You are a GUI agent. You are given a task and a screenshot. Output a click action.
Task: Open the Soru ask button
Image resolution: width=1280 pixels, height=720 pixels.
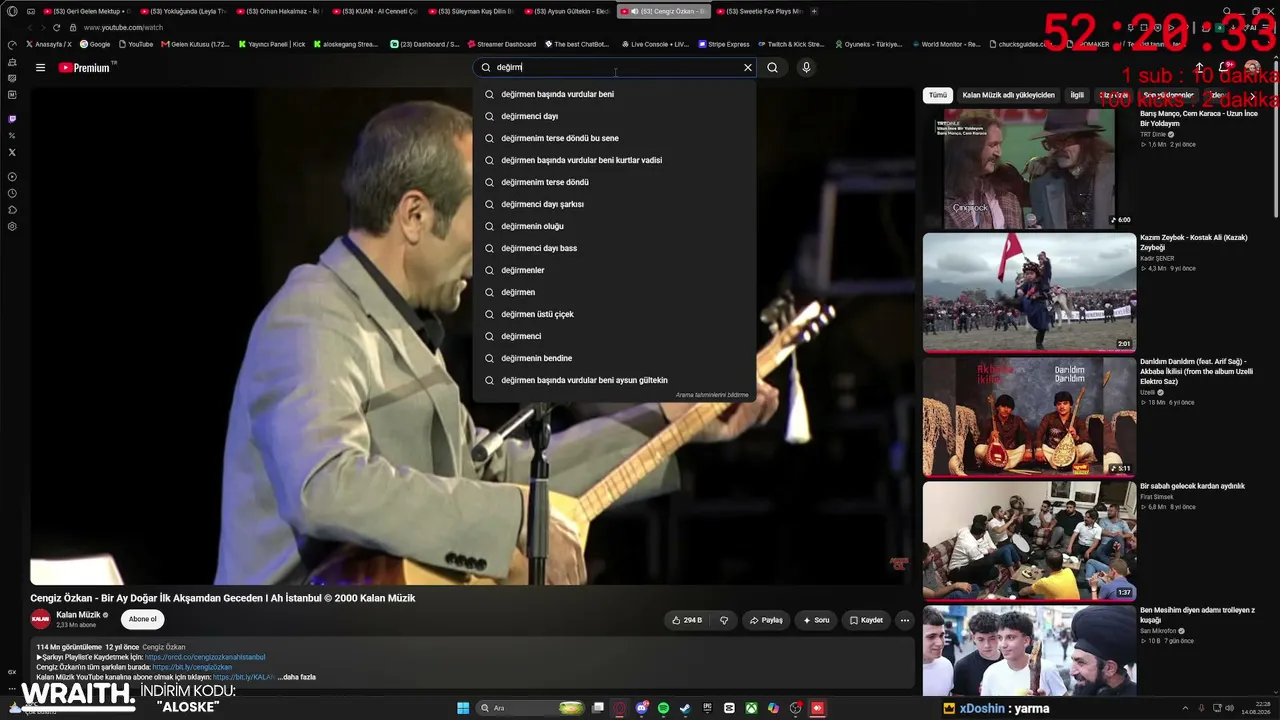point(816,620)
